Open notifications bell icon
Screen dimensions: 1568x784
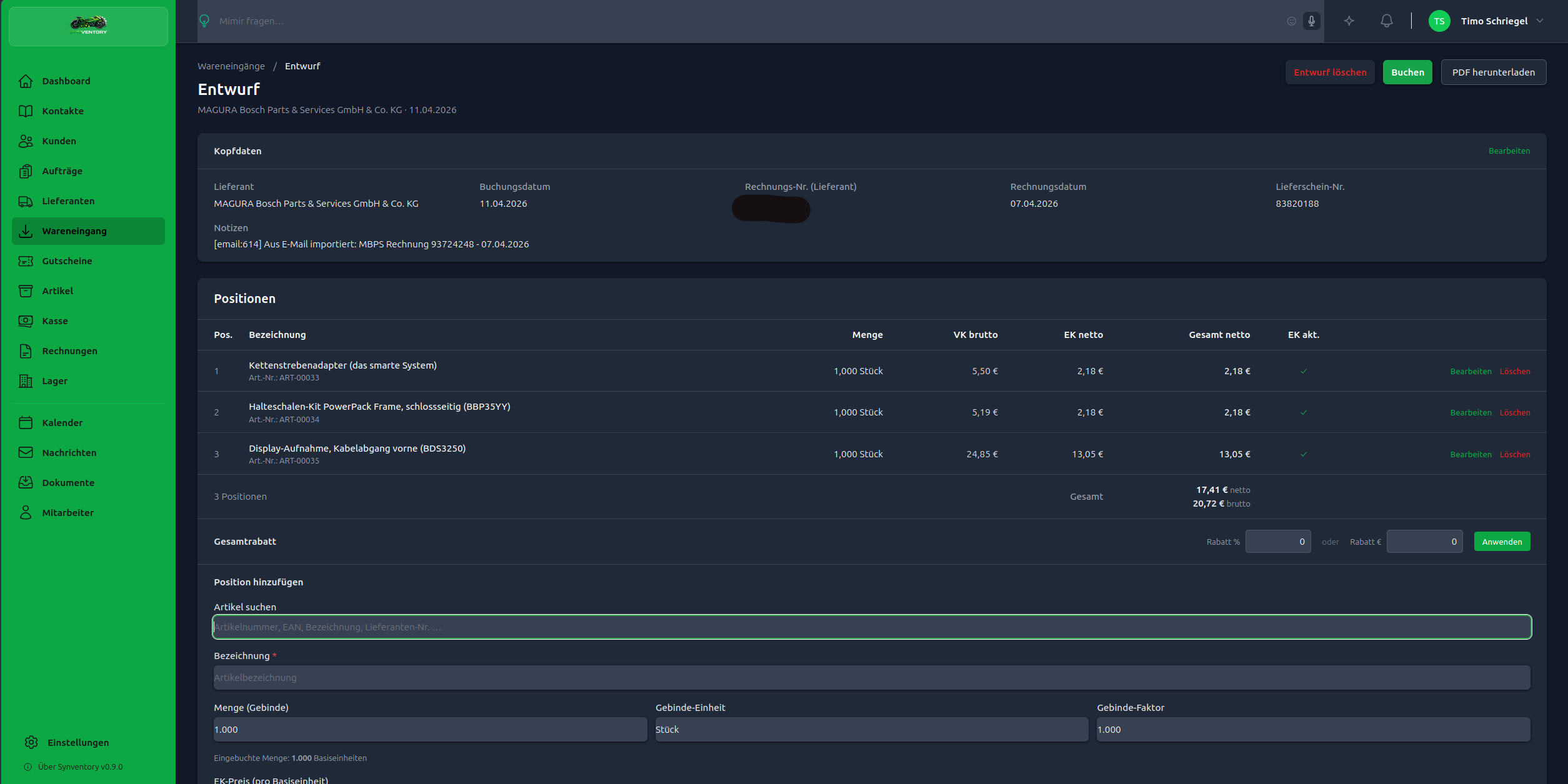tap(1386, 21)
